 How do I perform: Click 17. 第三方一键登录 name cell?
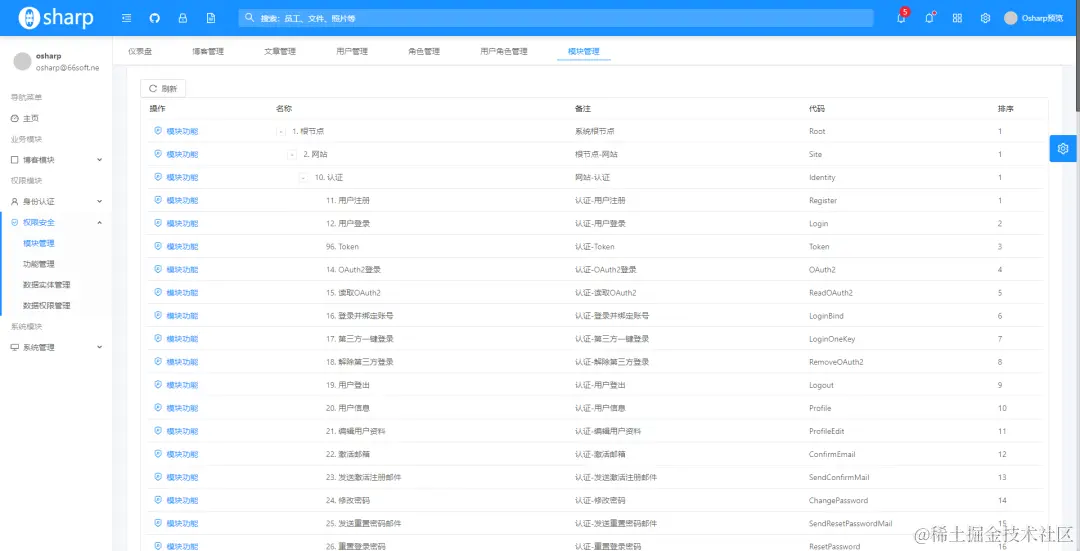click(x=360, y=339)
